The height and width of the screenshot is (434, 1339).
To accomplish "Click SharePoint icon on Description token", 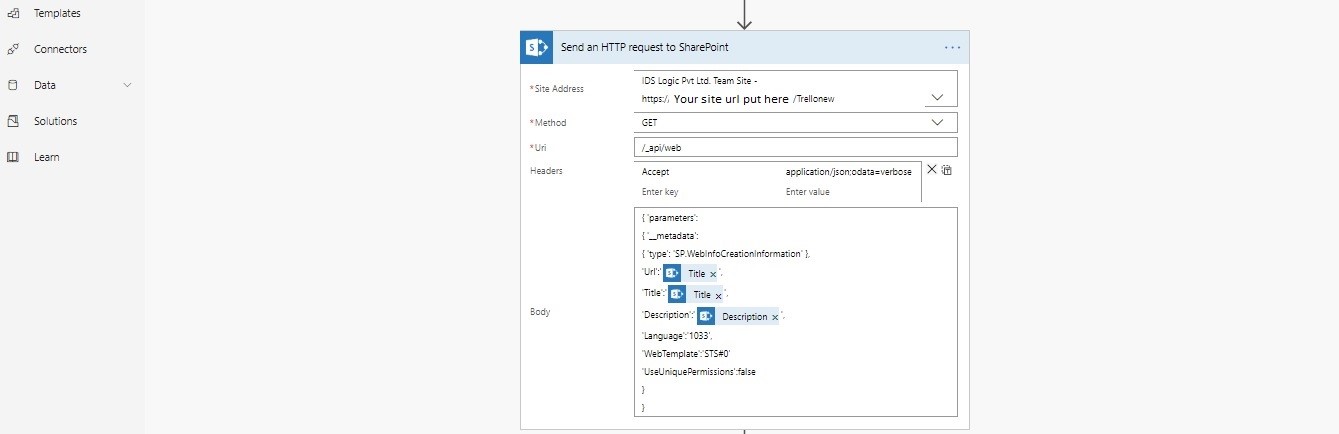I will 706,316.
